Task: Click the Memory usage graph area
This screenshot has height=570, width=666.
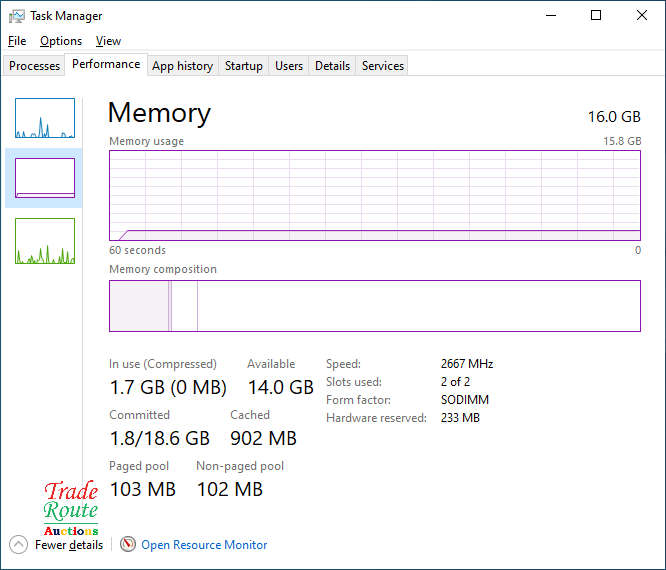Action: coord(375,195)
